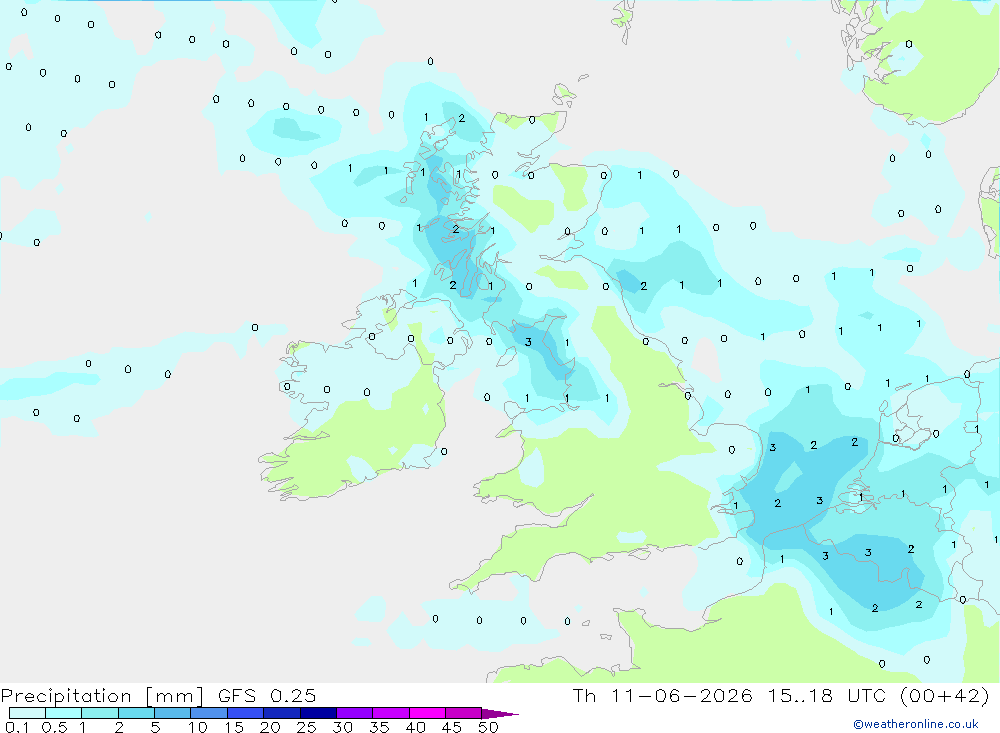This screenshot has height=733, width=1000.
Task: Click the 'Precipitation [mm]' title text
Action: point(102,696)
